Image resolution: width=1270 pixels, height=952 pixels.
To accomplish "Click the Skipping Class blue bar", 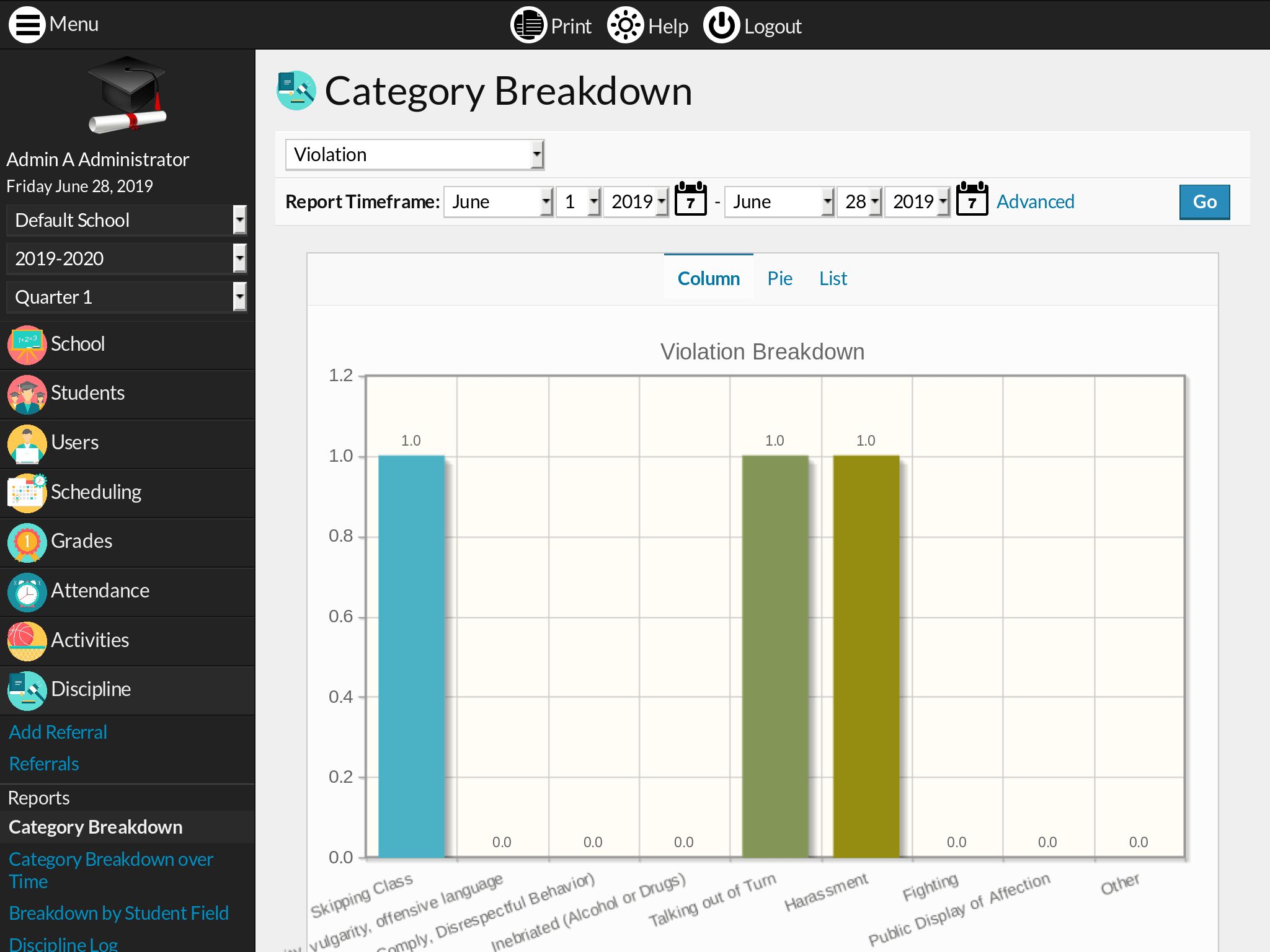I will (411, 656).
